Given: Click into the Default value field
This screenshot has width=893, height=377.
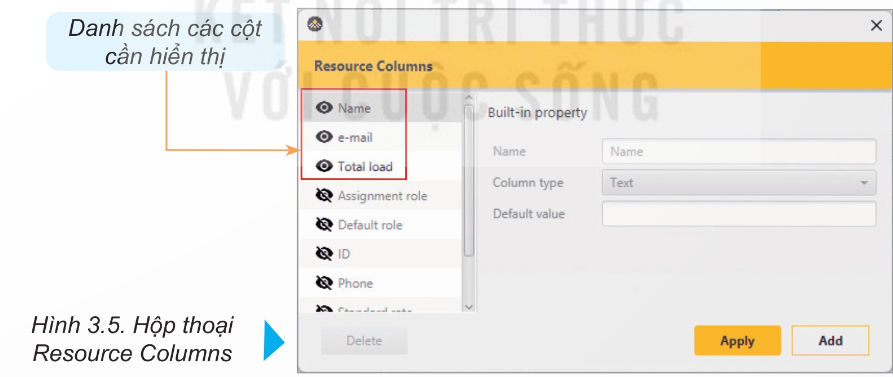Looking at the screenshot, I should [739, 214].
